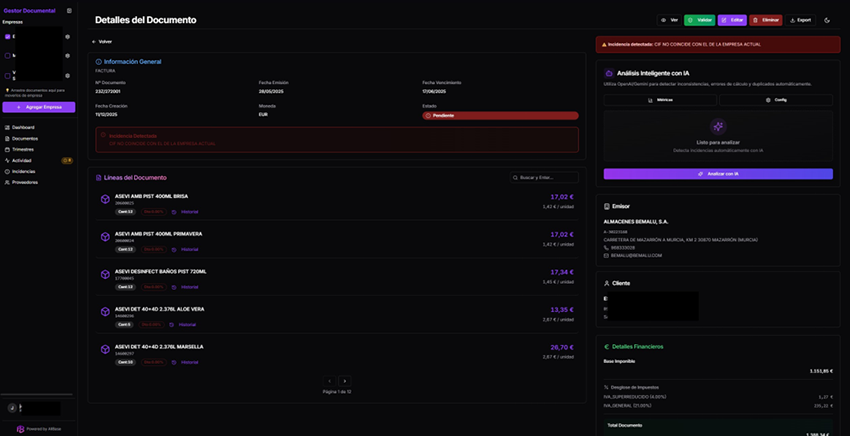Collapse the sidebar using the header icon
This screenshot has height=436, width=850.
69,10
